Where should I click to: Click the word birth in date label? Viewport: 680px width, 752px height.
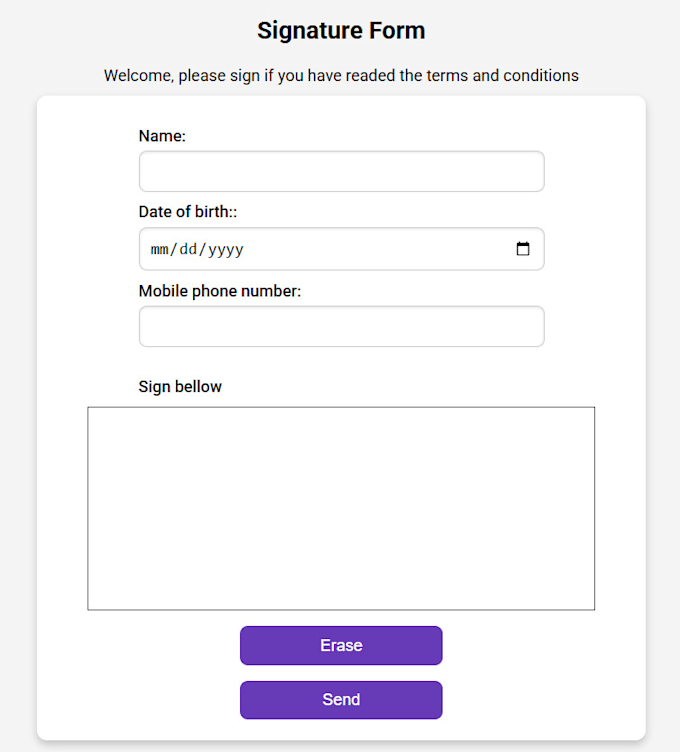pyautogui.click(x=212, y=212)
